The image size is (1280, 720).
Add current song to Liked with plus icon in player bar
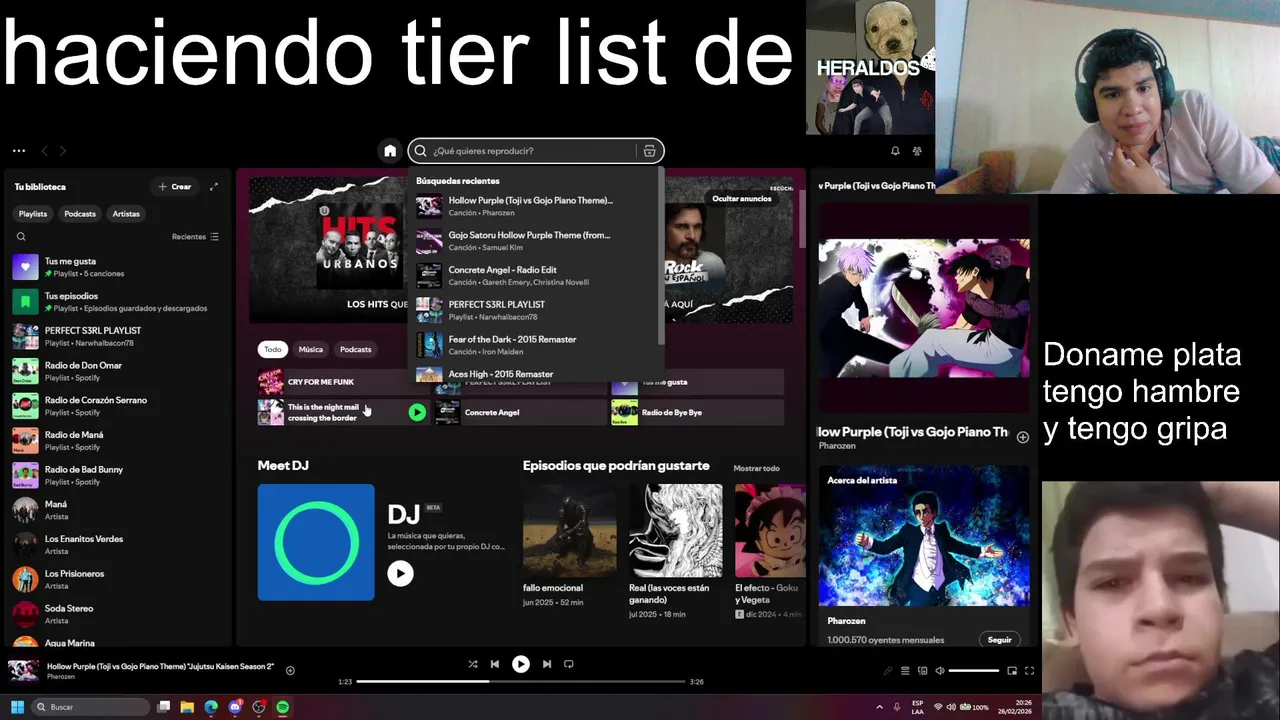[x=290, y=671]
